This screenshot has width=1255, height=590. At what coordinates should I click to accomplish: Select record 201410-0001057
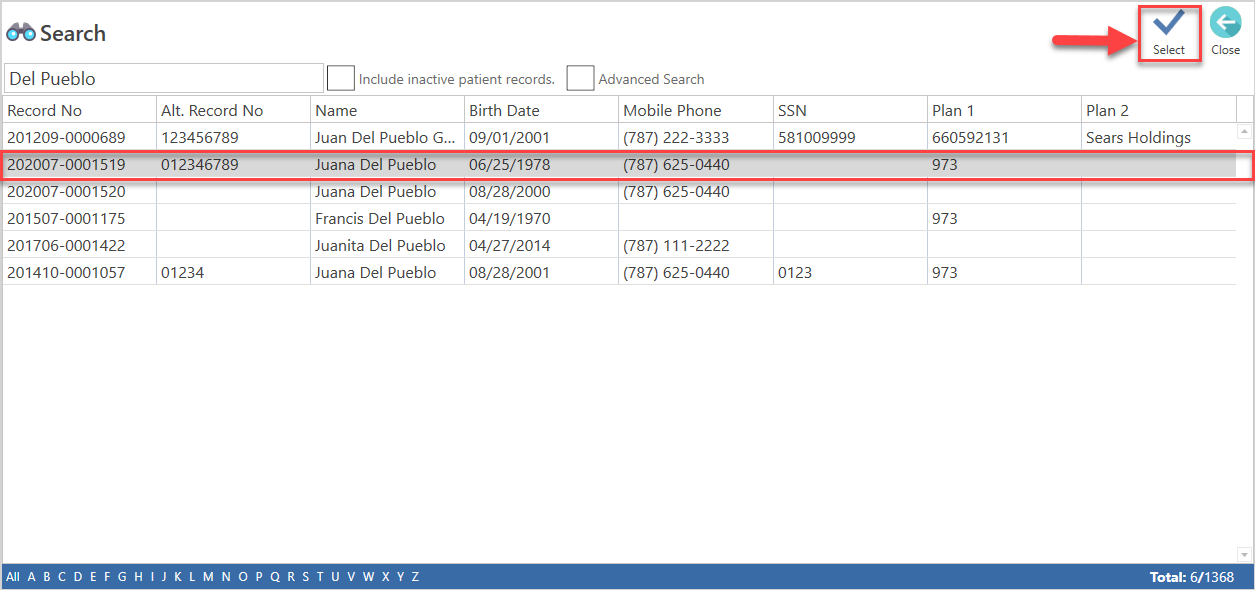pyautogui.click(x=619, y=272)
